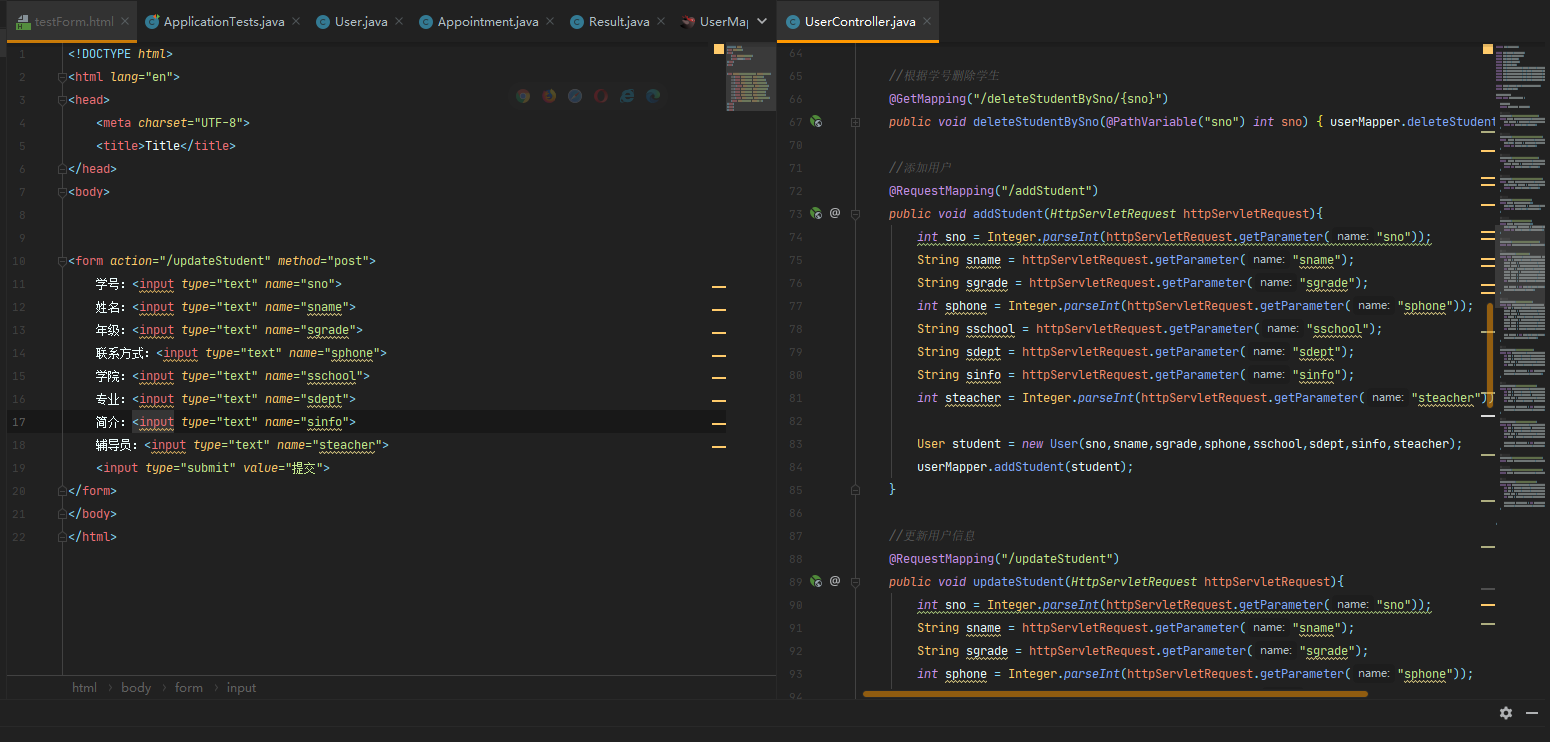
Task: Open page preview in Edge browser
Action: [x=653, y=96]
